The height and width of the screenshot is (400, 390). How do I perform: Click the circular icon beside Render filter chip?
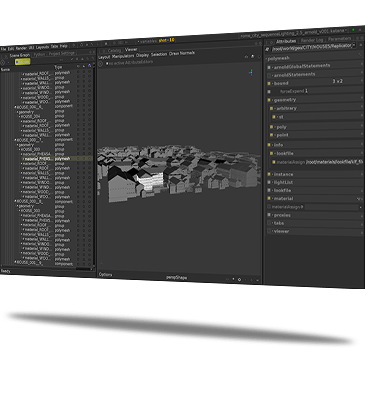coord(3,62)
